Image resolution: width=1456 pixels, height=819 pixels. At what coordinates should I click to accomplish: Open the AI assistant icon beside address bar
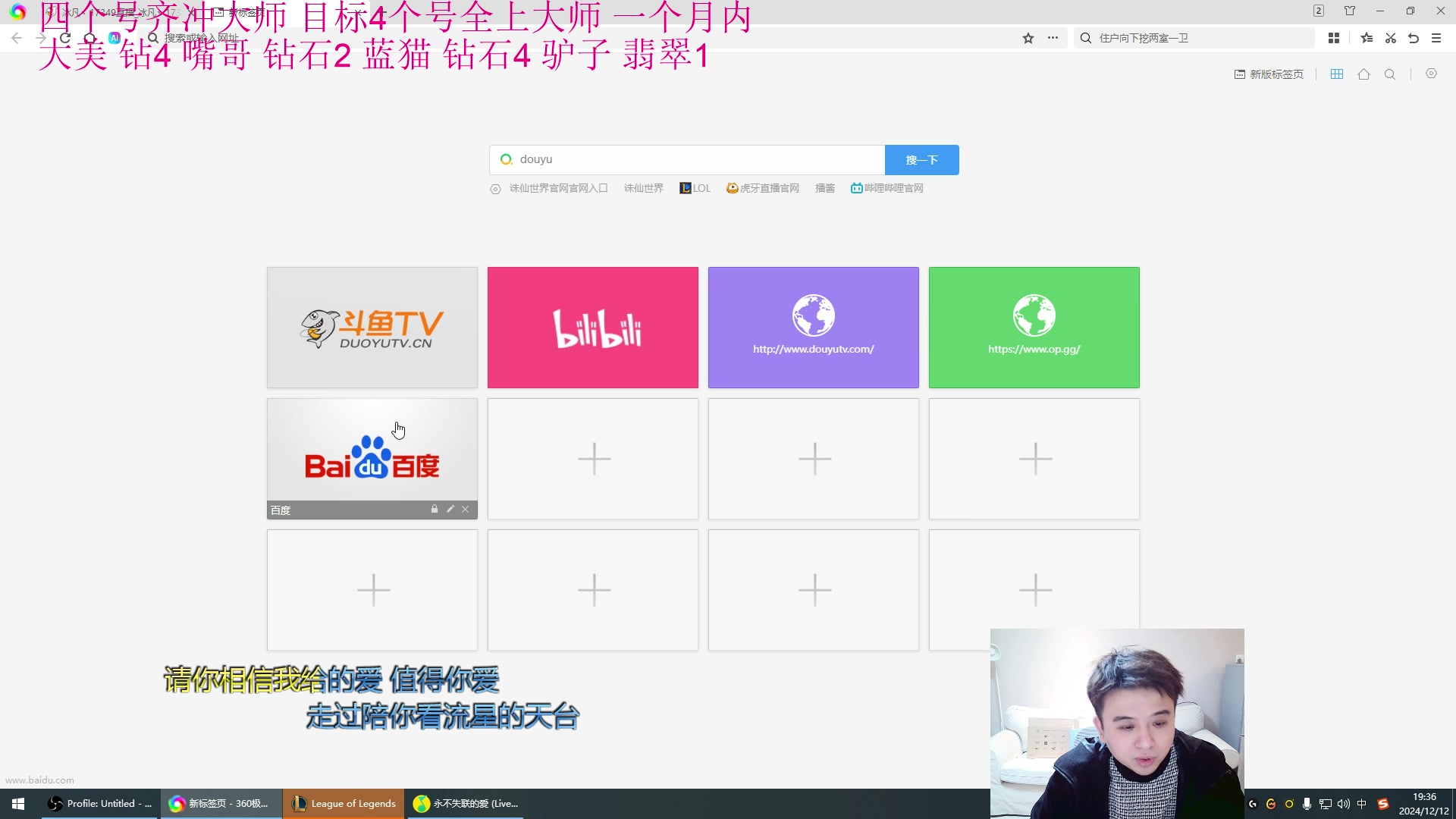pos(114,37)
